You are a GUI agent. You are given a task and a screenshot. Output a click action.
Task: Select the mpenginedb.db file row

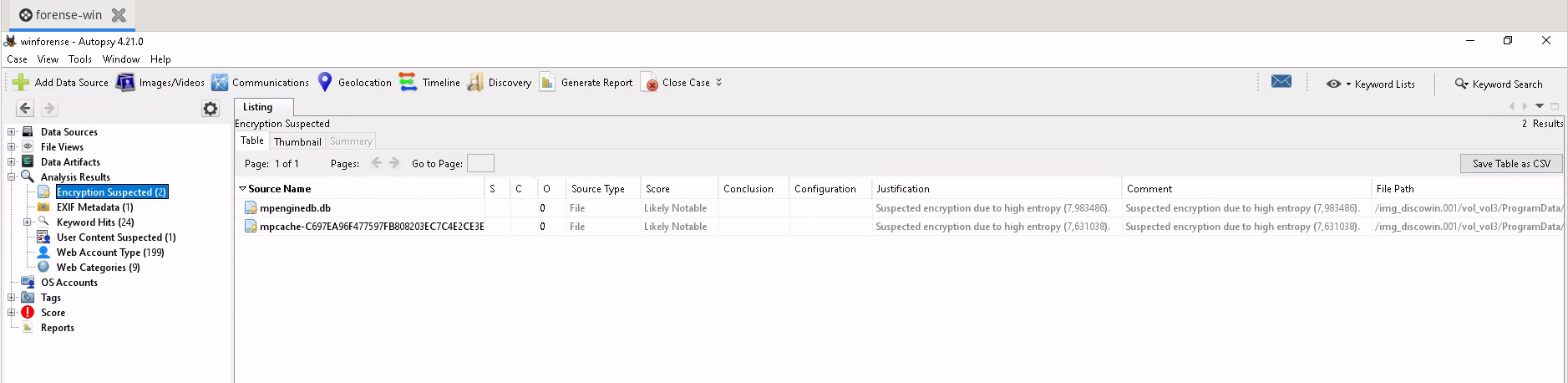(899, 208)
